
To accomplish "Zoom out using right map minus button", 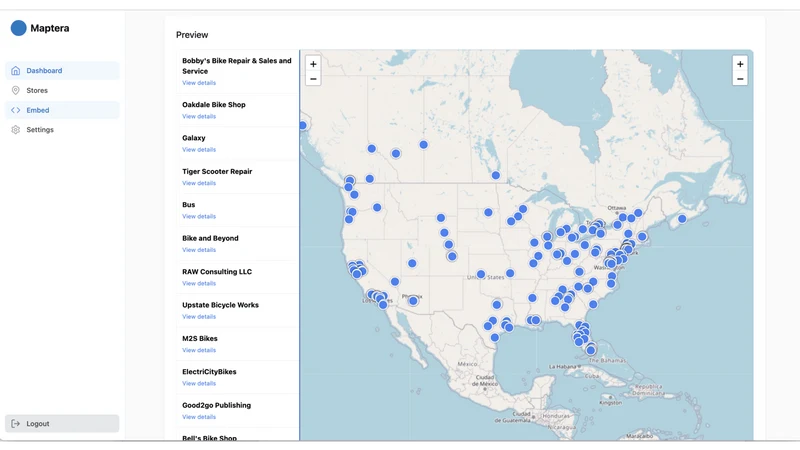I will (740, 79).
